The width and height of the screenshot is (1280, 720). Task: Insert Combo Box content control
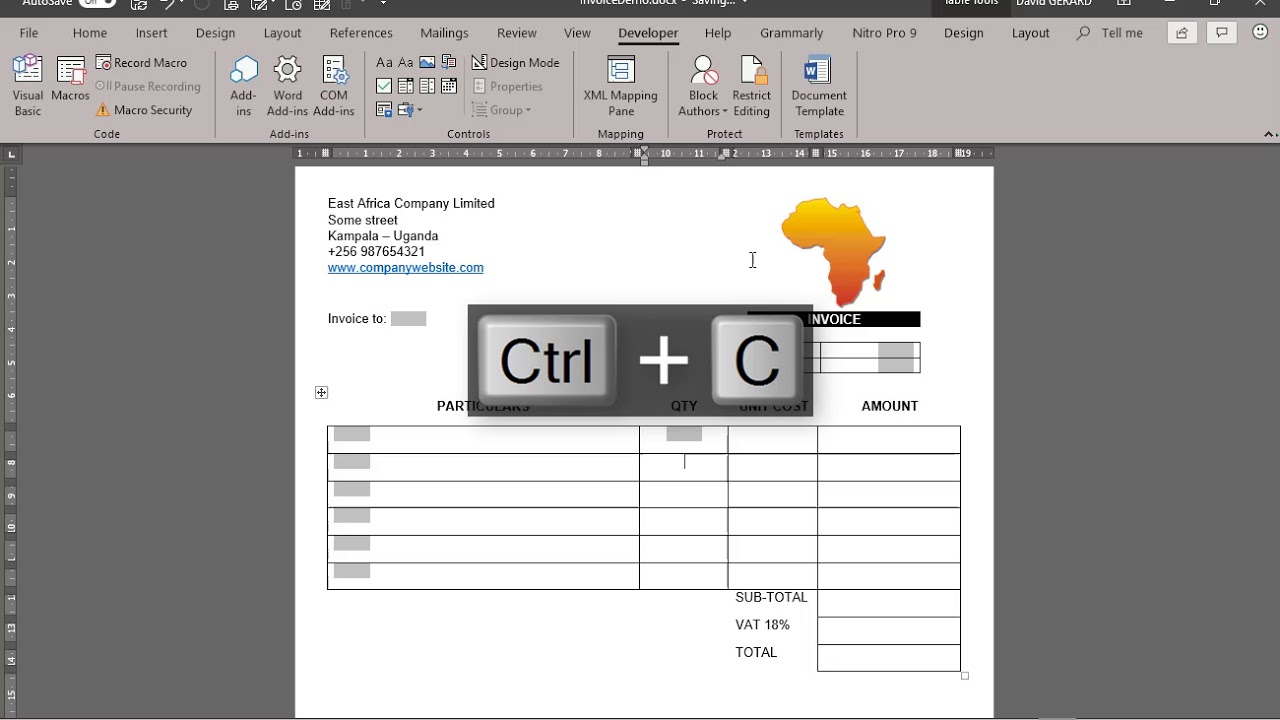[406, 86]
